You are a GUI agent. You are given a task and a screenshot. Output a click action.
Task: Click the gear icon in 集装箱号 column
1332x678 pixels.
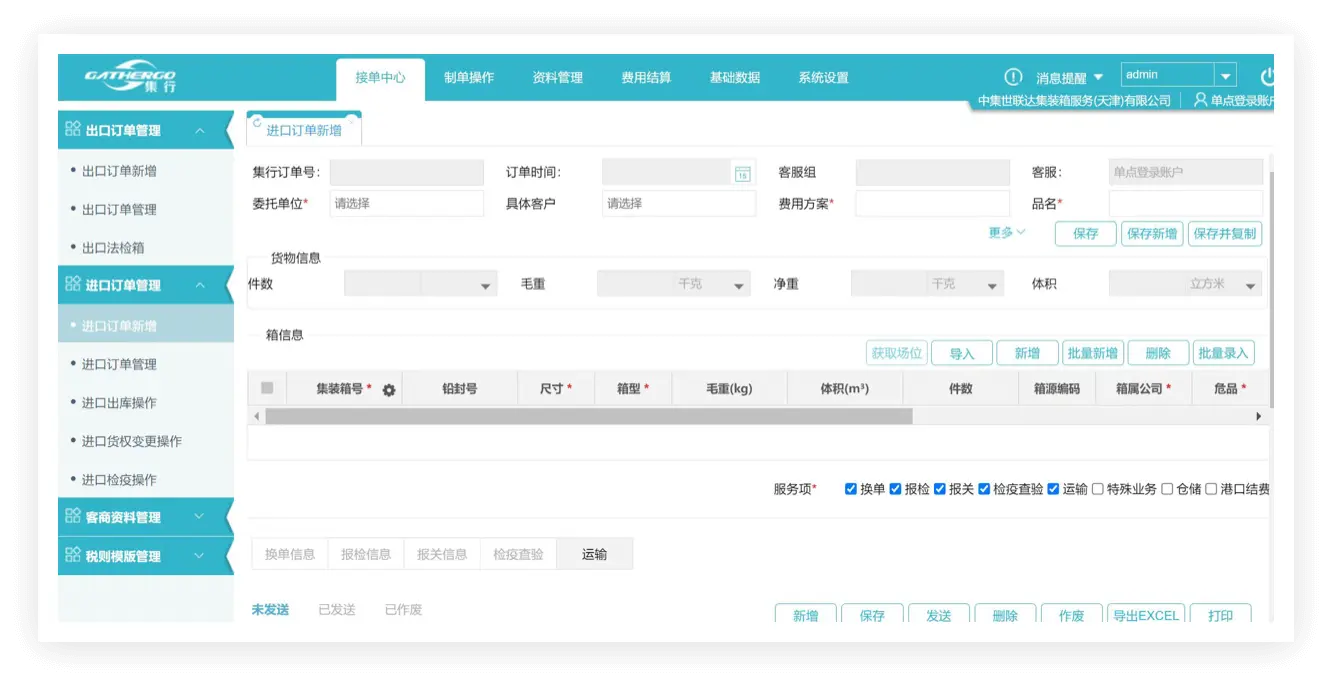pyautogui.click(x=389, y=390)
